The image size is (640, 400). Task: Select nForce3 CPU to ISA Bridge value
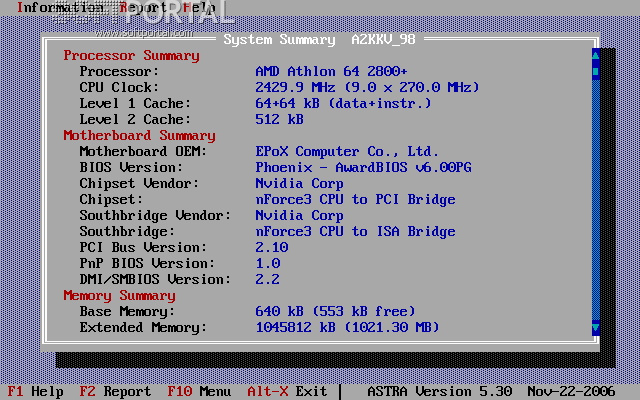point(355,231)
